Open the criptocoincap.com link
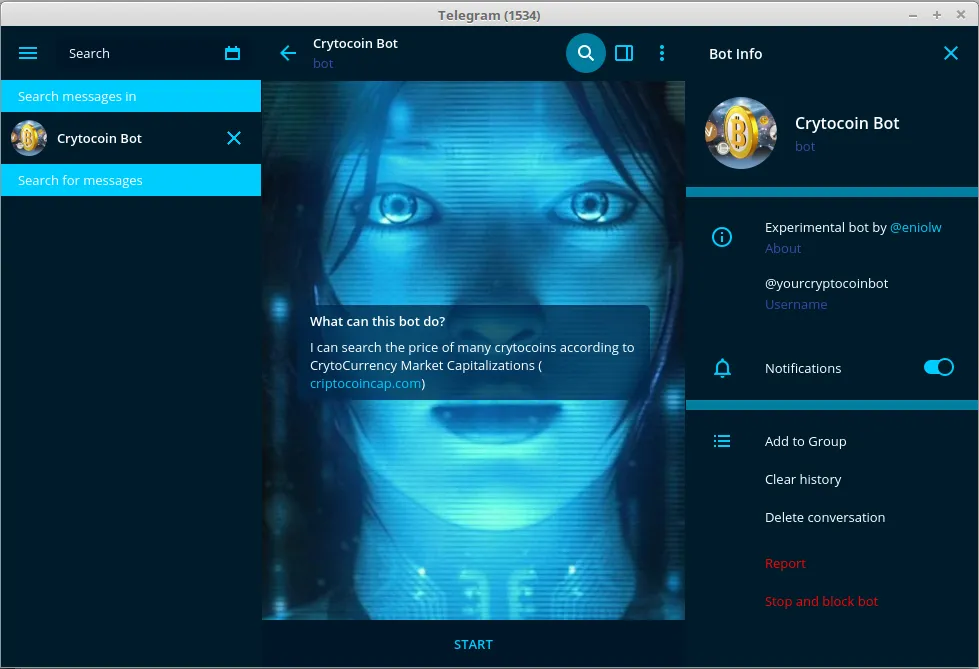 tap(365, 384)
